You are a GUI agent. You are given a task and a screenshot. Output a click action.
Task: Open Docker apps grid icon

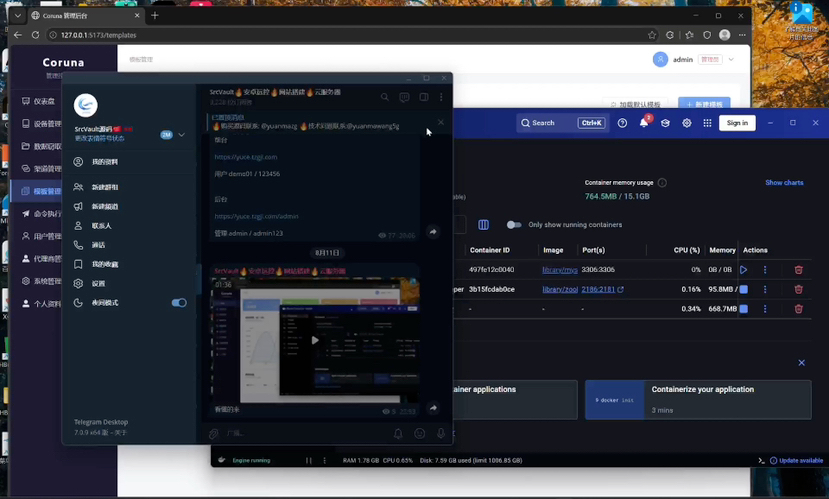pos(707,123)
